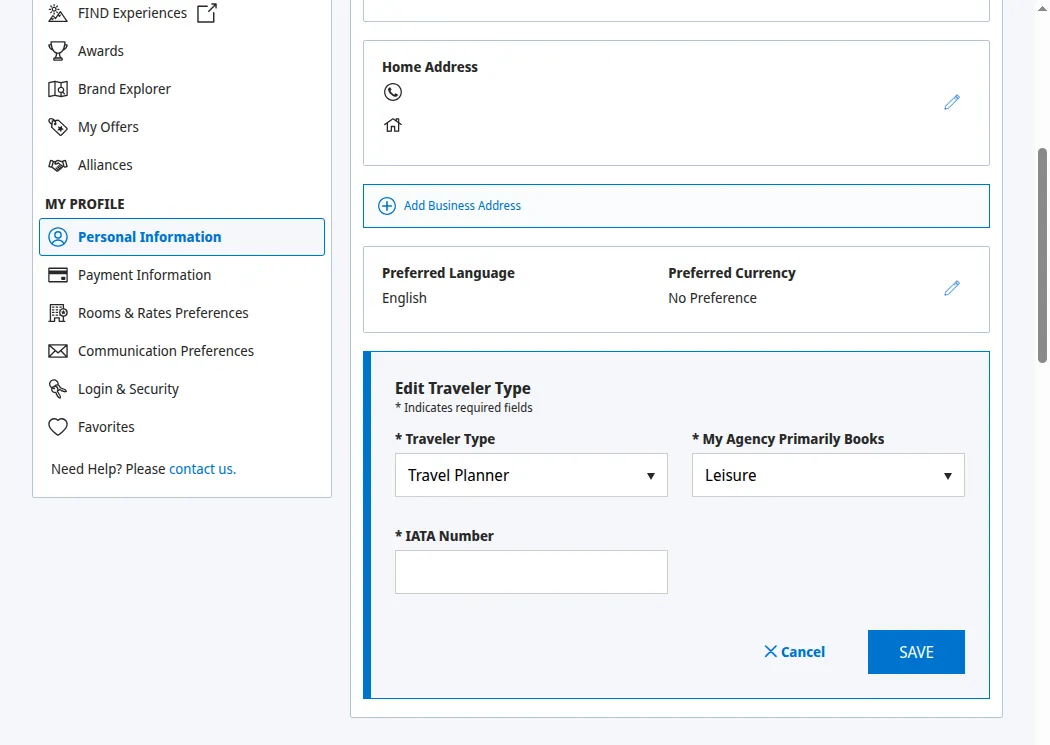The width and height of the screenshot is (1050, 745).
Task: Click the Login & Security key icon
Action: click(58, 389)
